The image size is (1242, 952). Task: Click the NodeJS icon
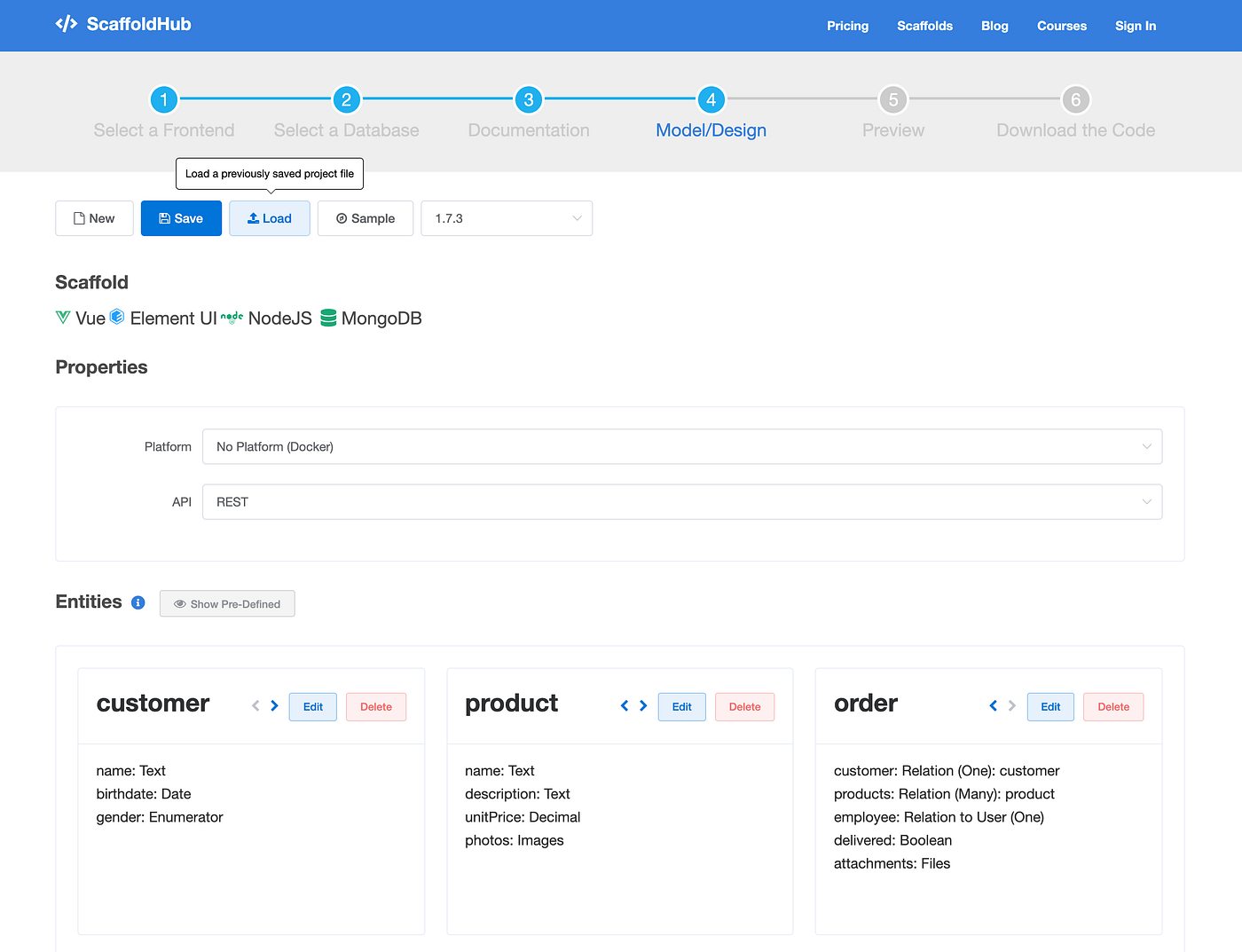coord(232,317)
